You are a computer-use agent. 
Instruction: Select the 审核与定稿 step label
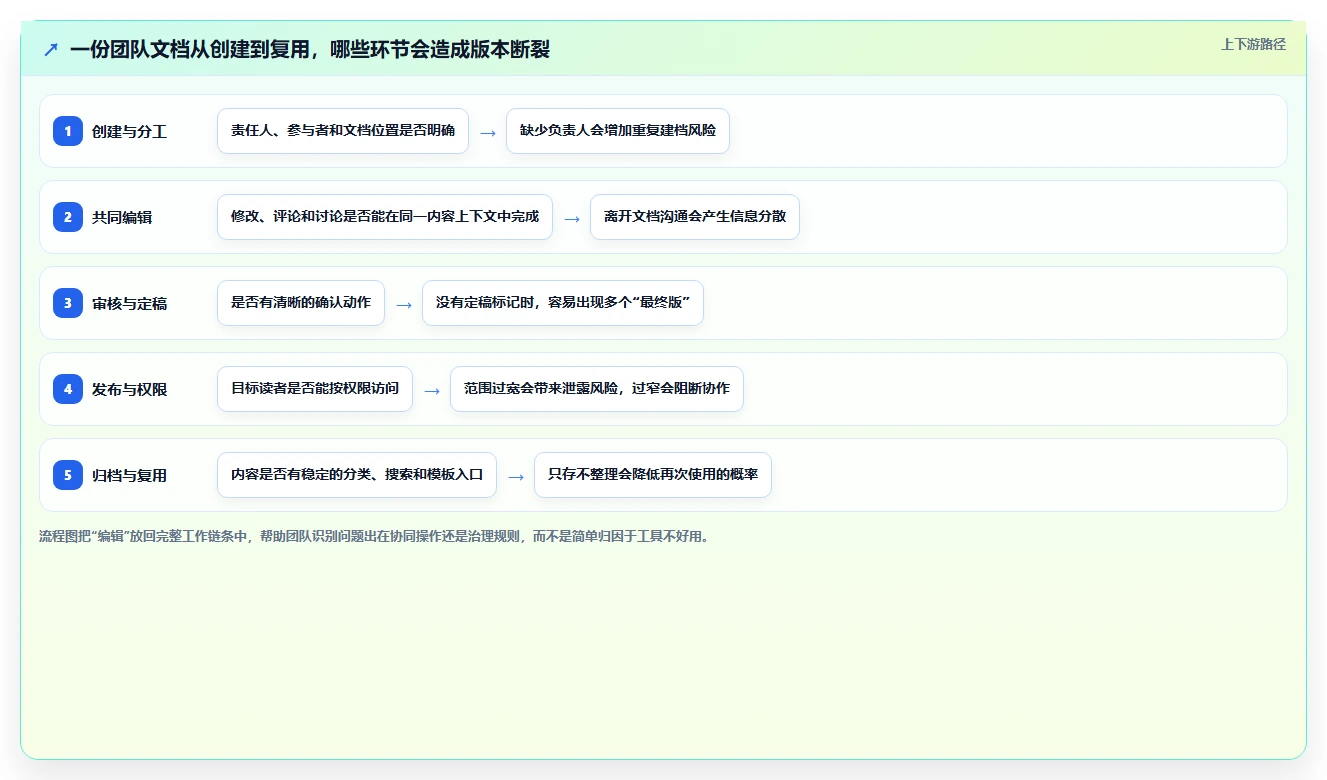coord(129,303)
